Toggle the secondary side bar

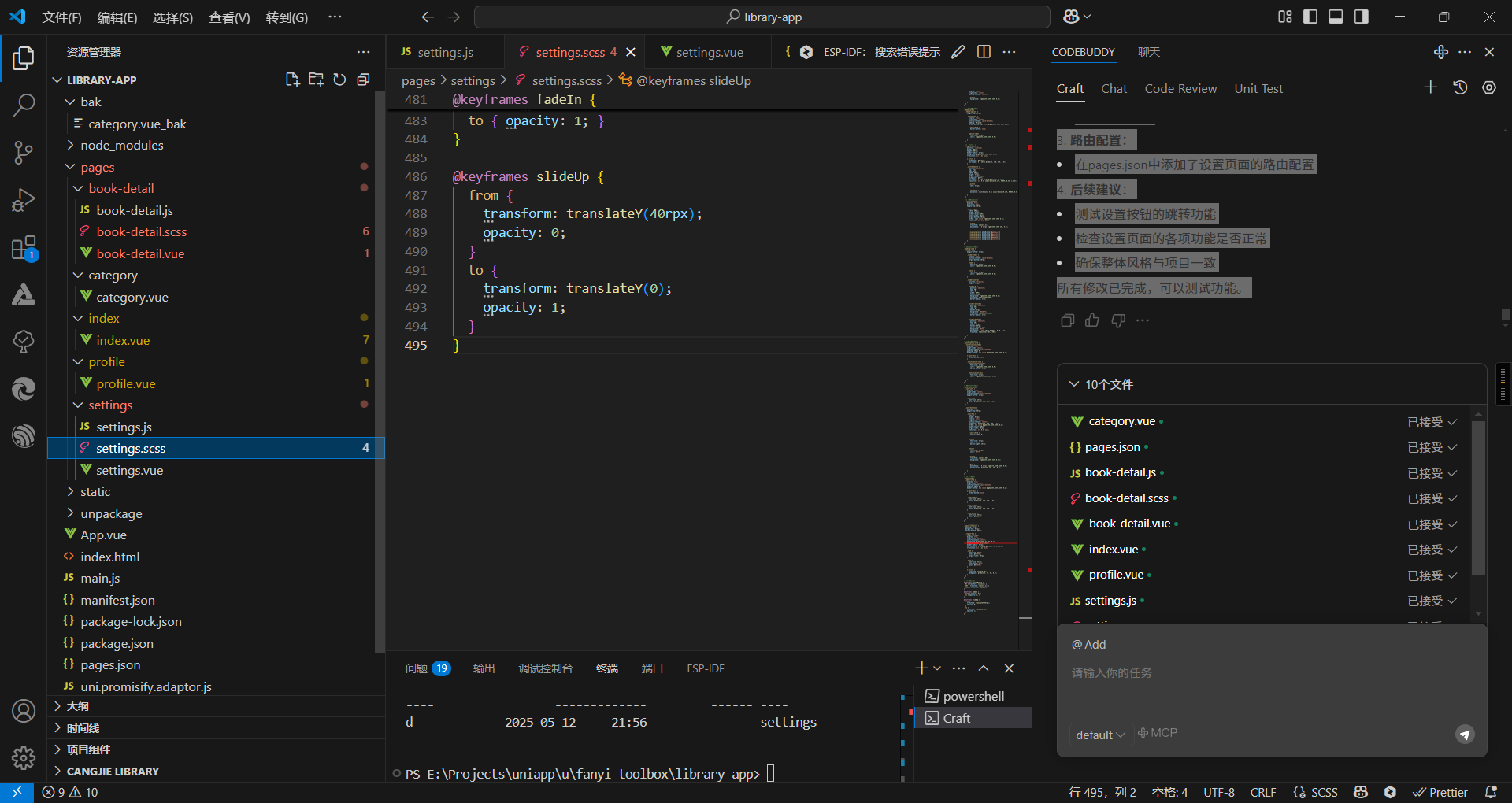1361,17
